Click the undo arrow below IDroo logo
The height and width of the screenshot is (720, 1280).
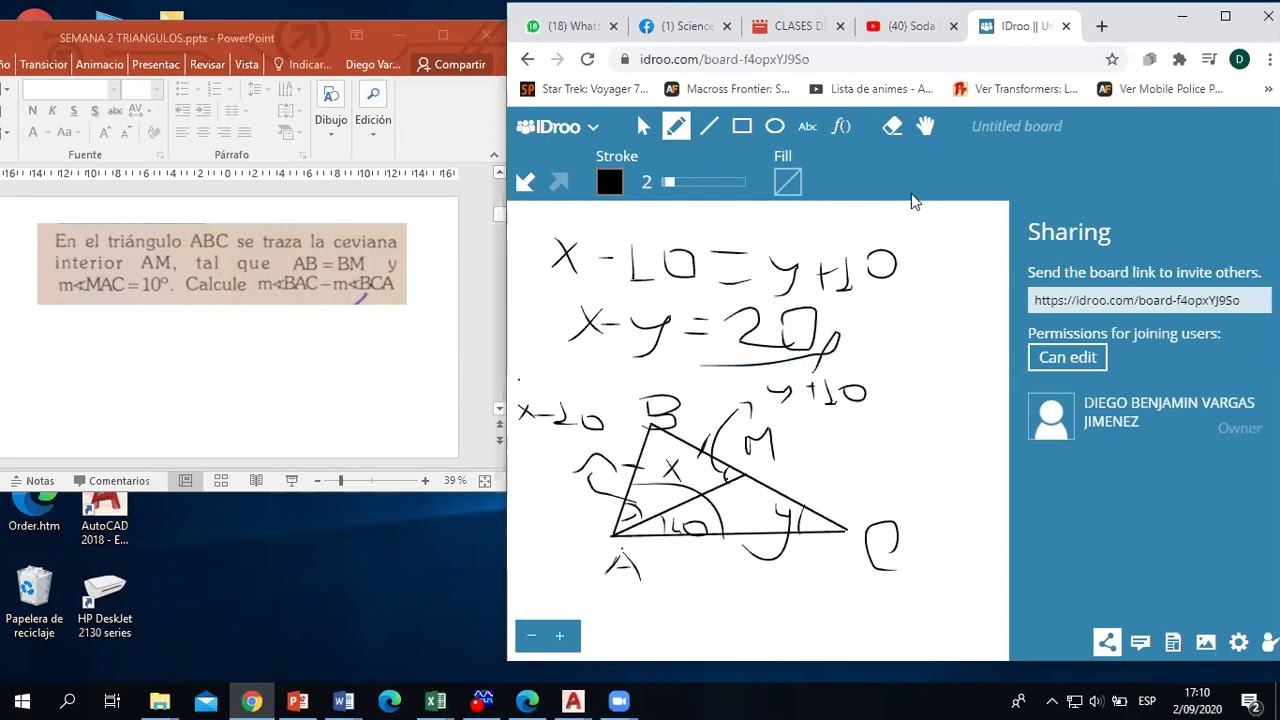coord(525,181)
